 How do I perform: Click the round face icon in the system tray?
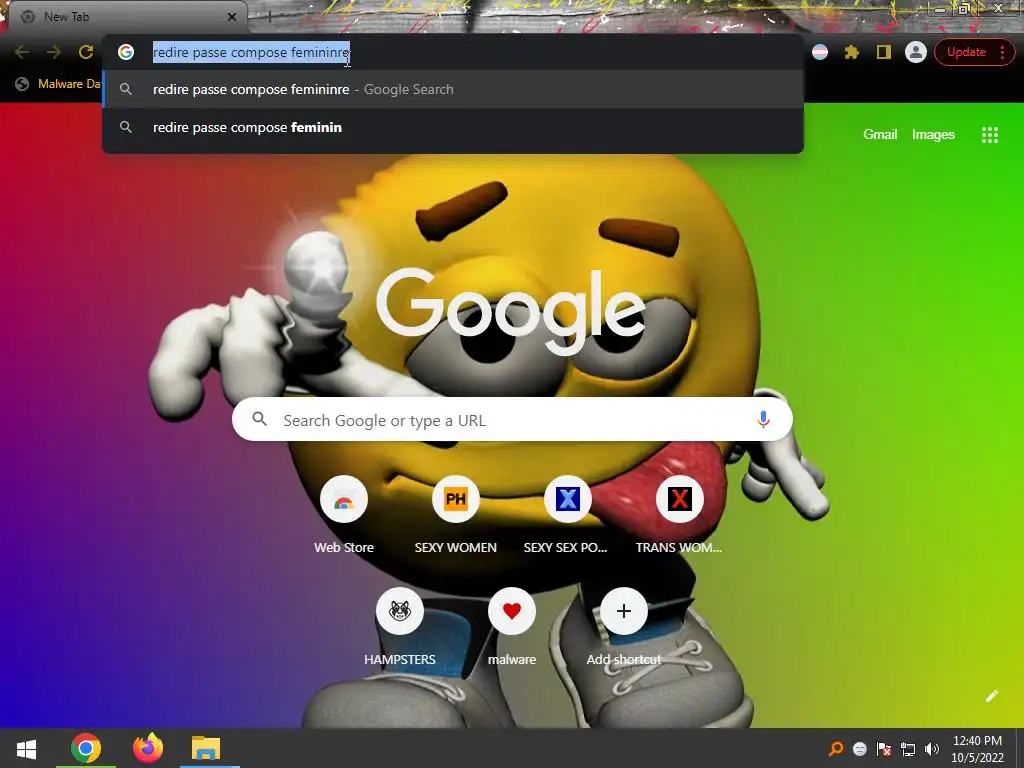coord(860,750)
